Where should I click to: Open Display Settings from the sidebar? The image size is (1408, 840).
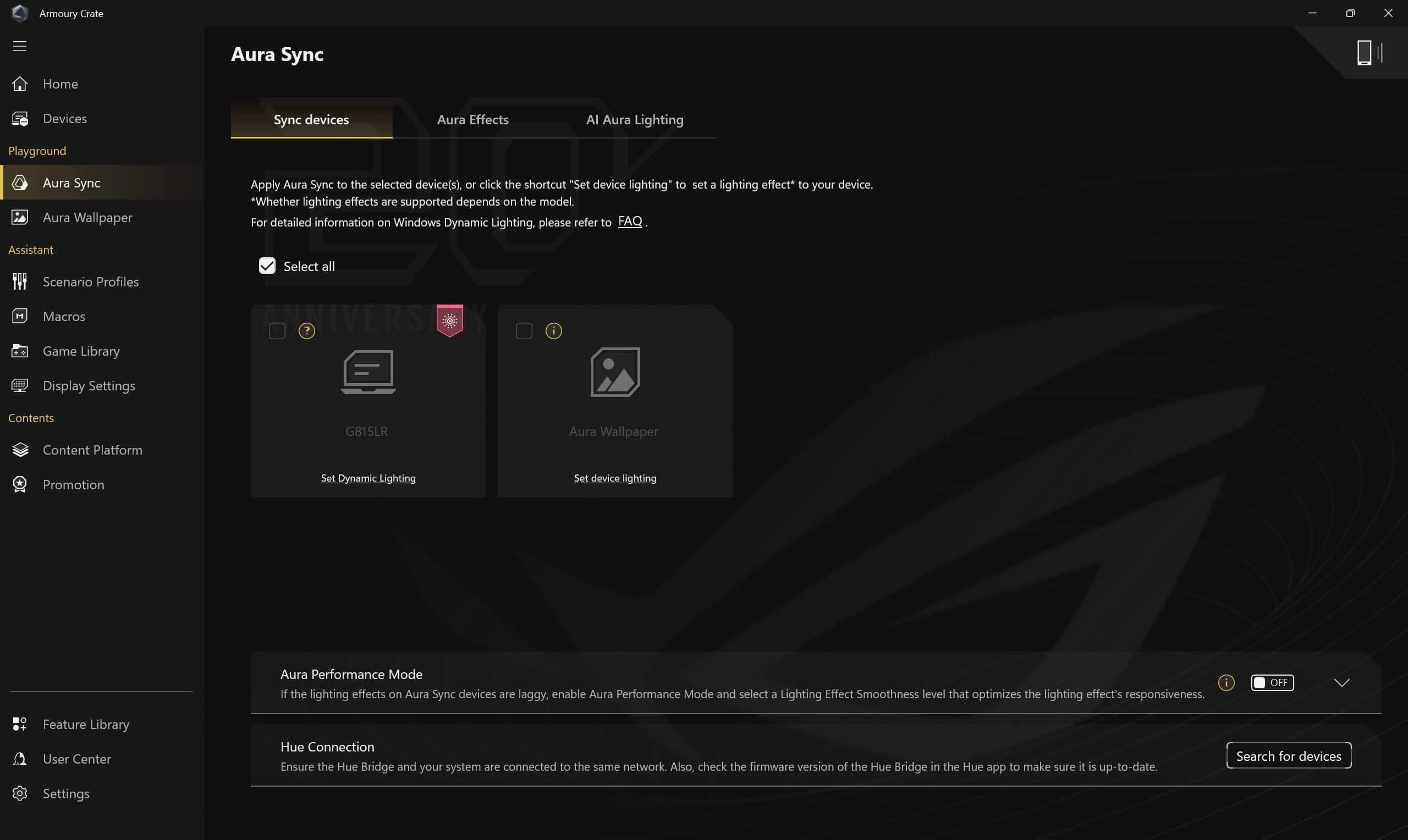[102, 385]
